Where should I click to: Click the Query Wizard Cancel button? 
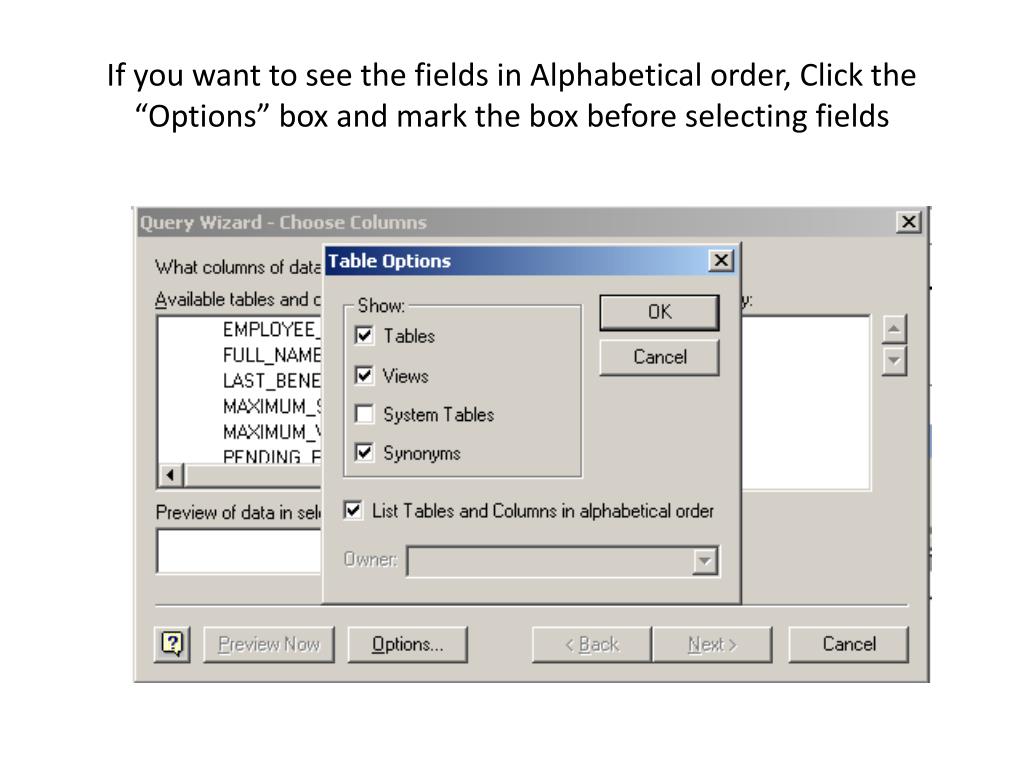click(848, 645)
